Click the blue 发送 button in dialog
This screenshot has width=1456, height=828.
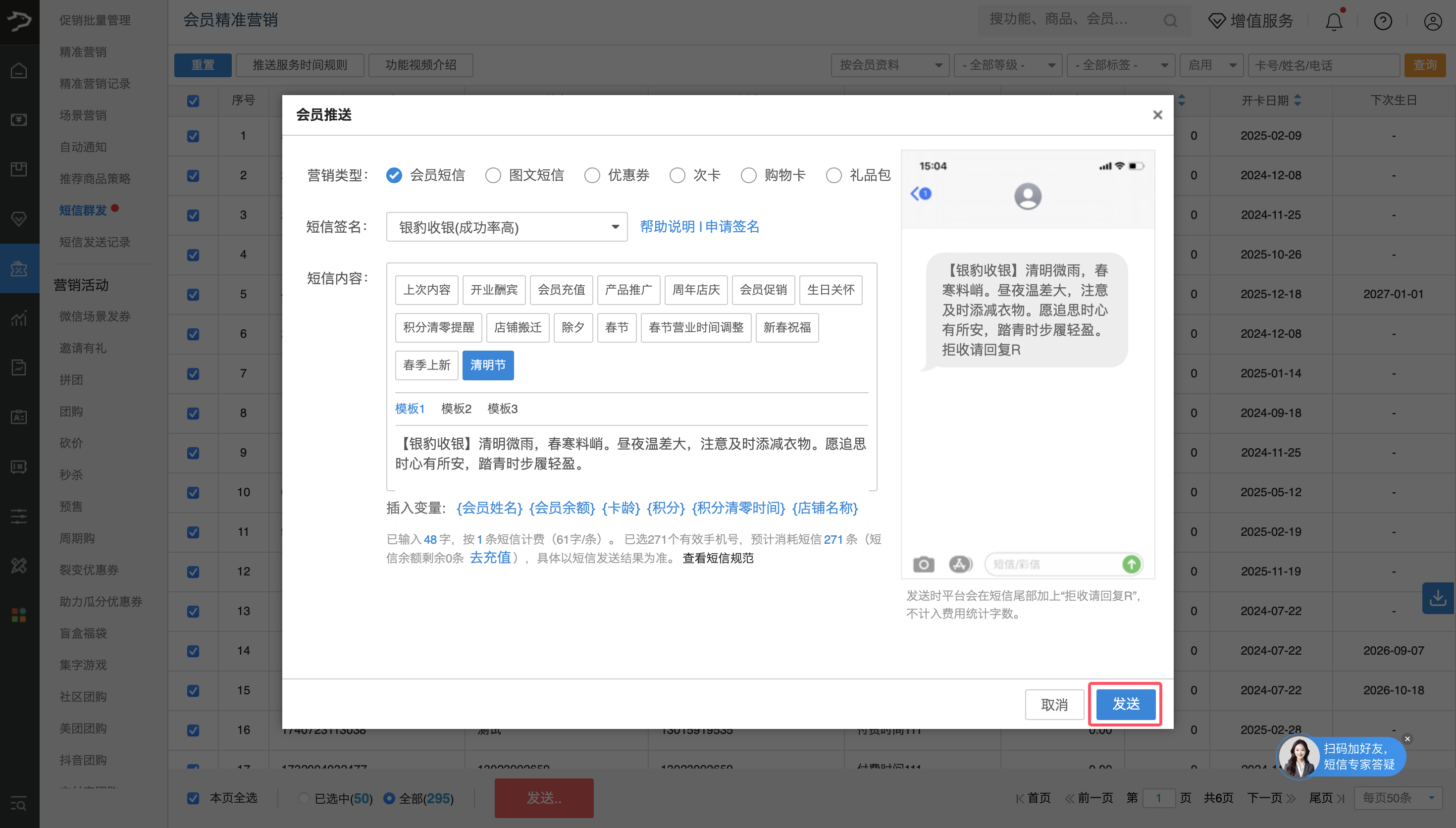point(1125,704)
